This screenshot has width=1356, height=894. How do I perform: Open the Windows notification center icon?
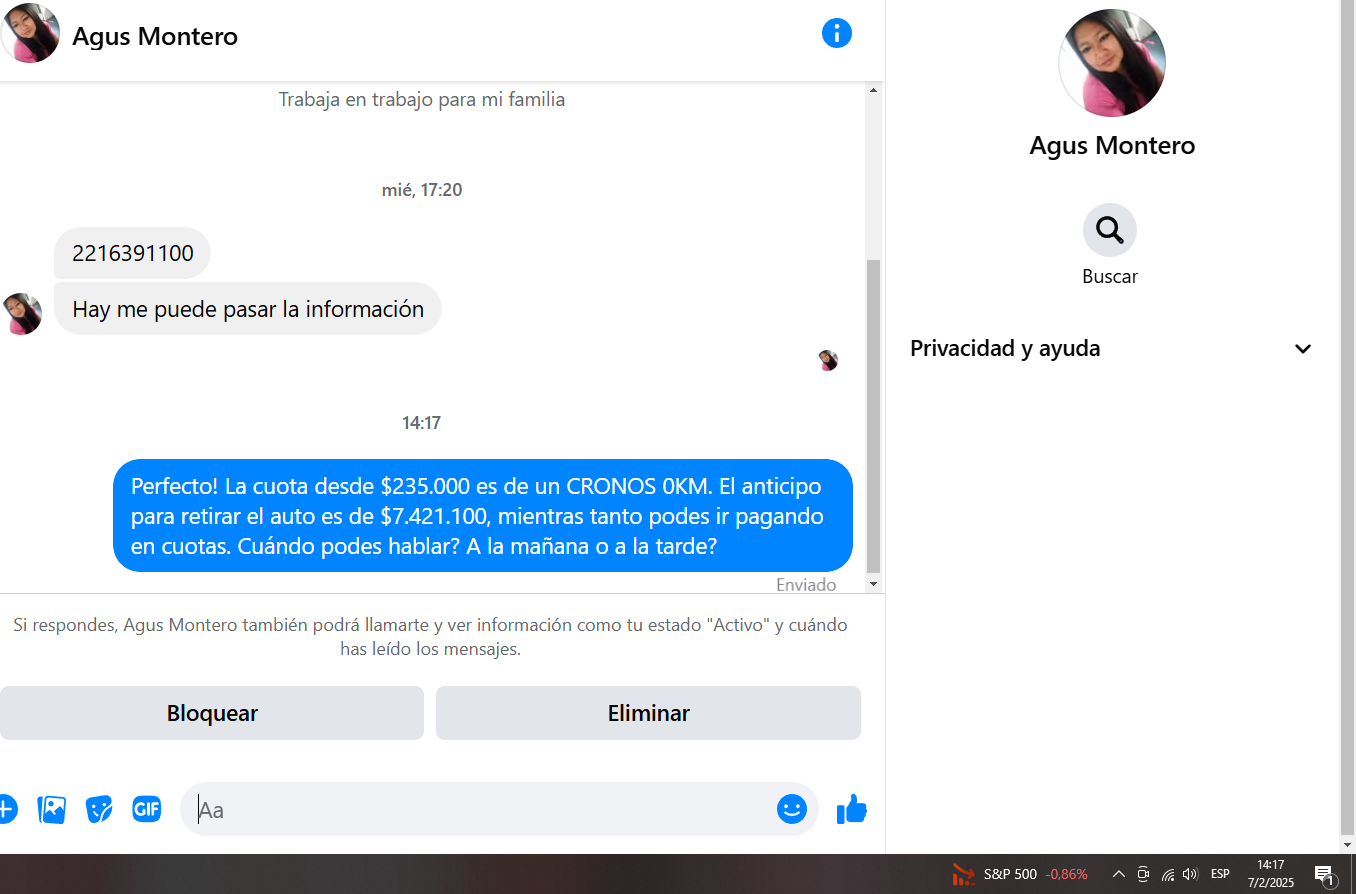[1325, 875]
